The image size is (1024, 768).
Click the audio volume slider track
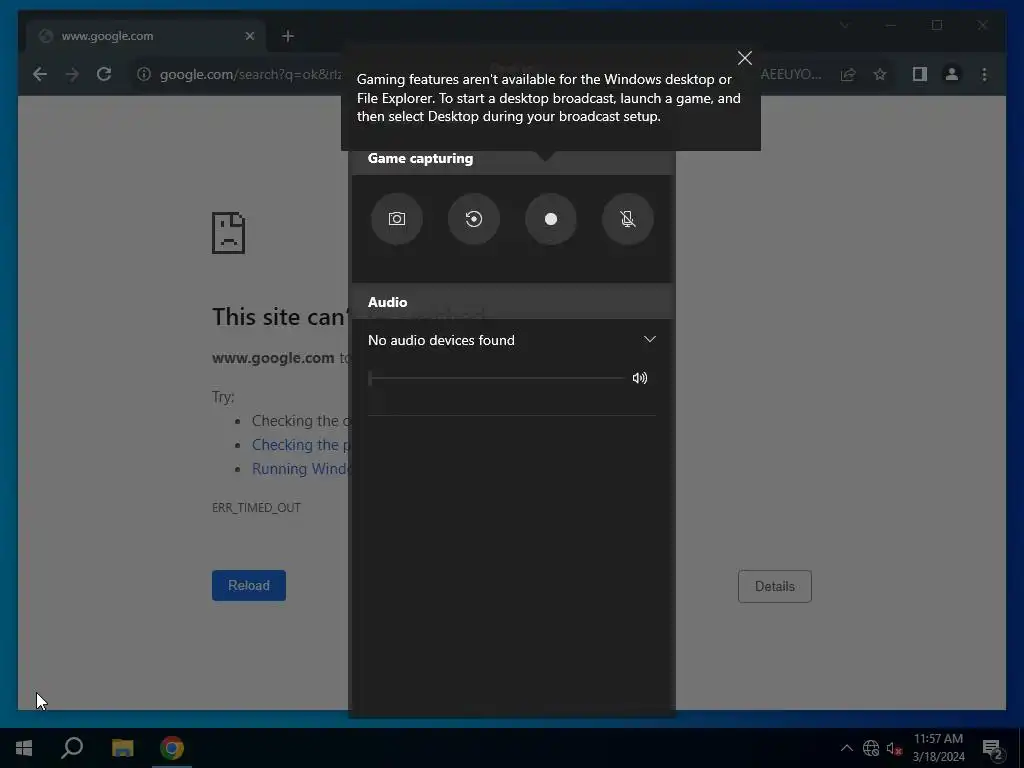coord(496,378)
